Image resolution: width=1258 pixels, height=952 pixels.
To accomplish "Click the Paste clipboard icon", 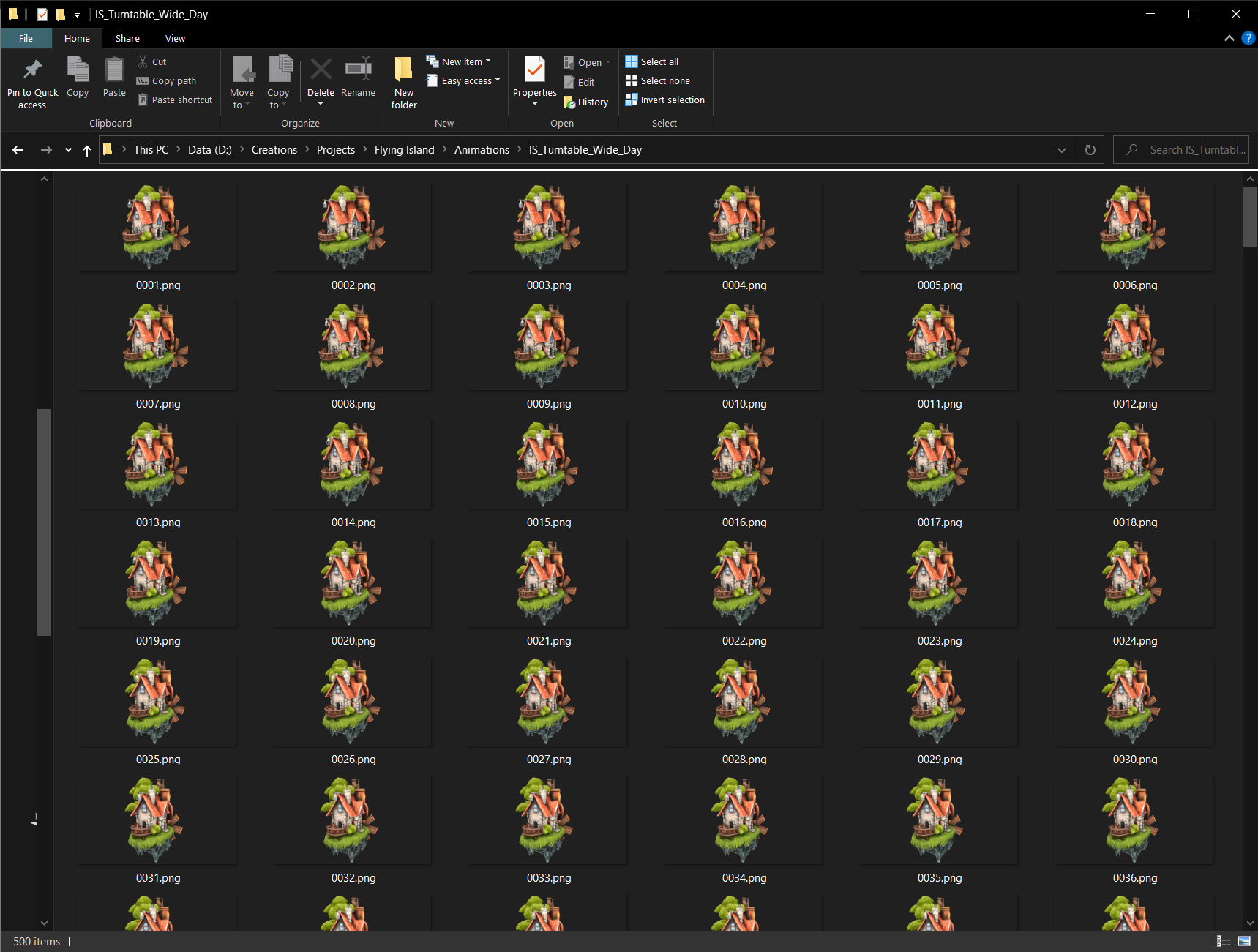I will [x=114, y=70].
